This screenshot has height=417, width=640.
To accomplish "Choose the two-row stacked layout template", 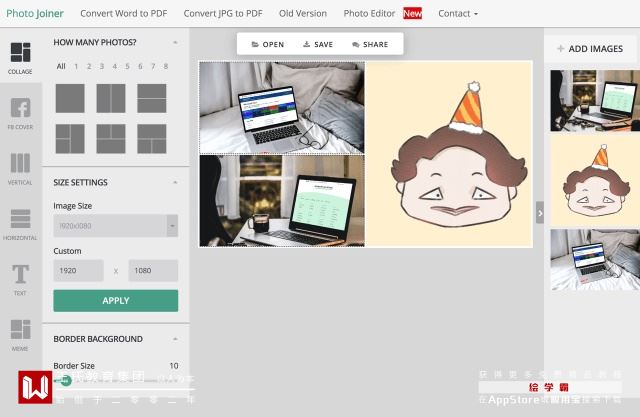I will [152, 98].
